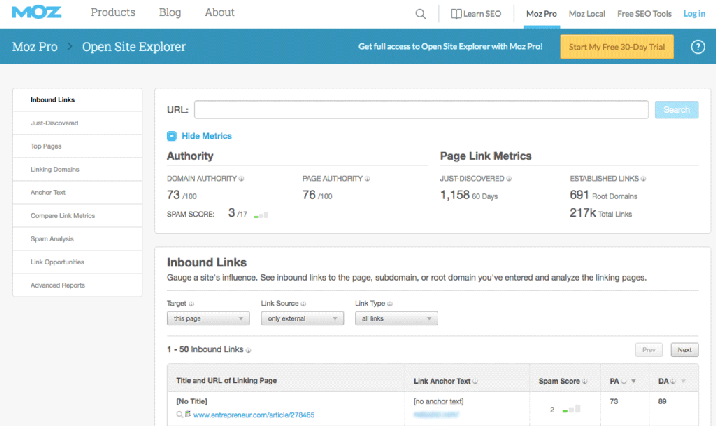Click Learn SEO link
This screenshot has width=716, height=426.
(476, 14)
